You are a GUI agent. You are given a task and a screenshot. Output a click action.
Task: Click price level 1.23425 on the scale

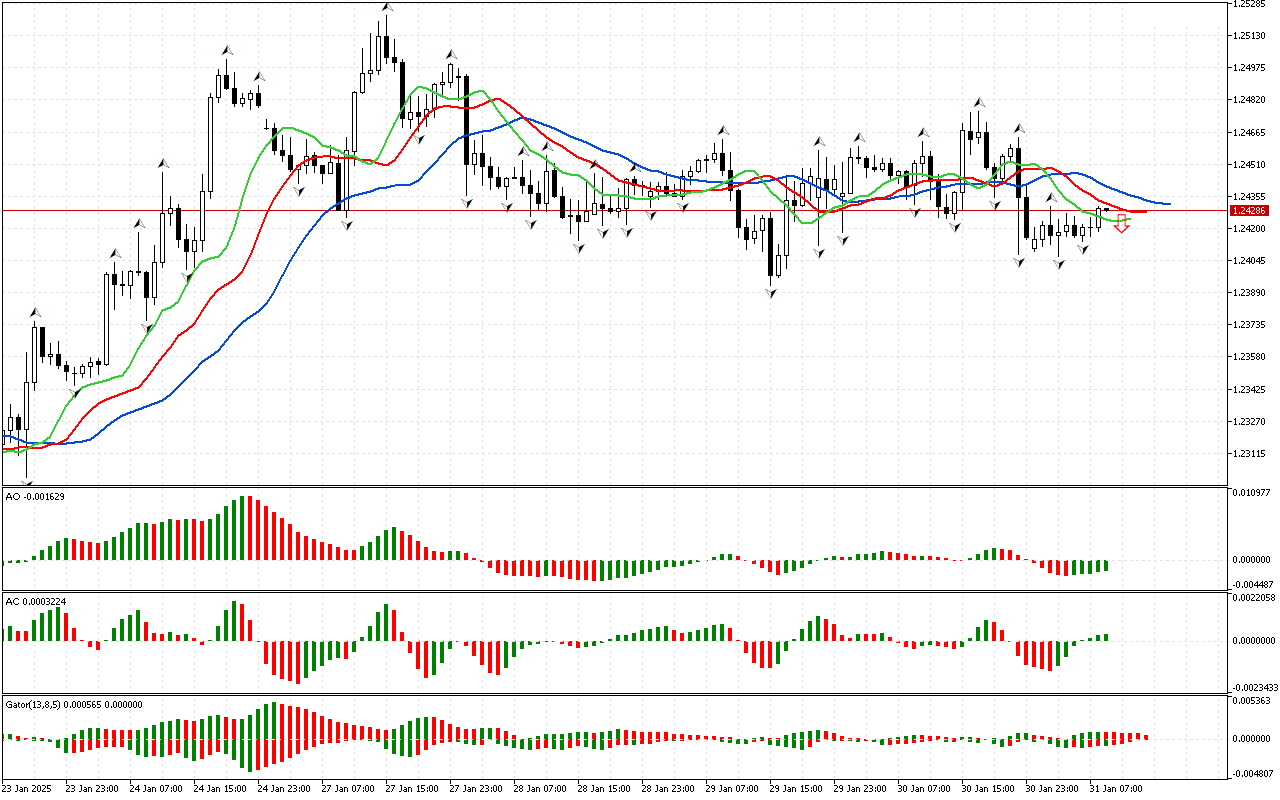click(x=1251, y=390)
